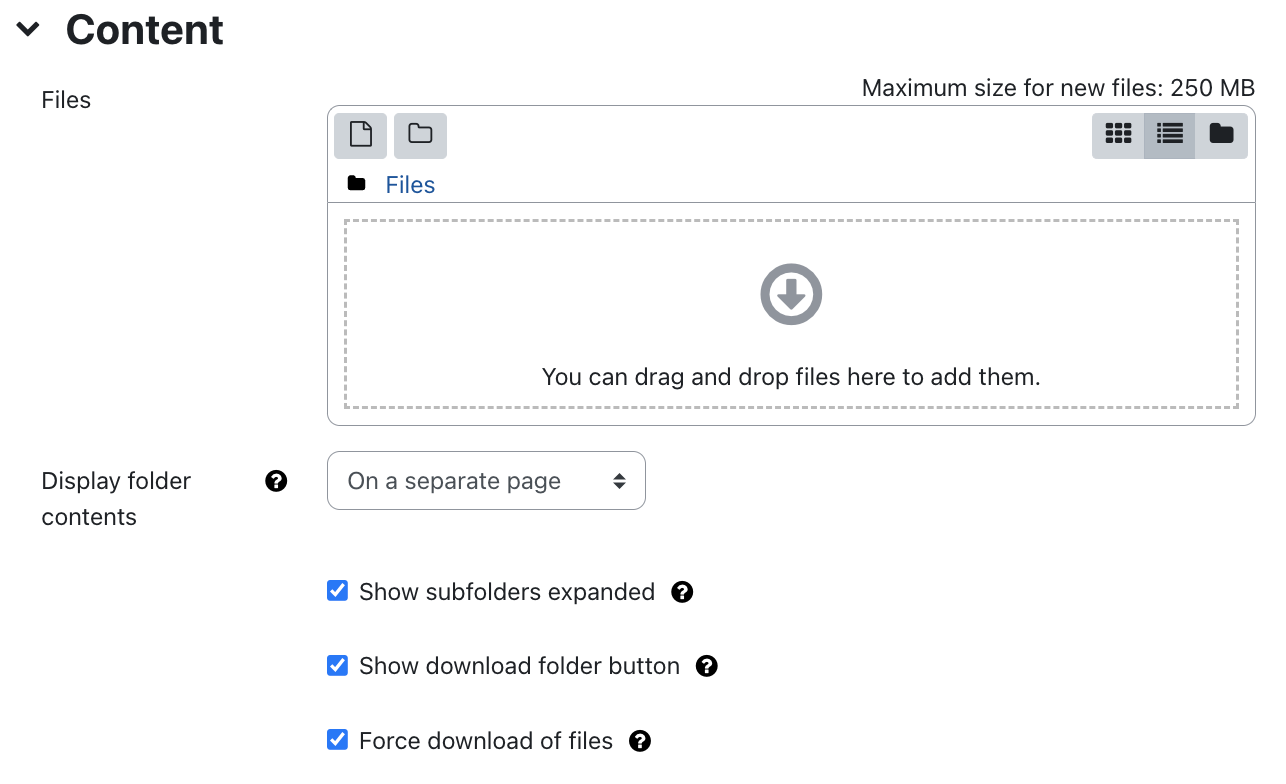Click the black folder icon beside Files path
1286x784 pixels.
click(x=356, y=184)
